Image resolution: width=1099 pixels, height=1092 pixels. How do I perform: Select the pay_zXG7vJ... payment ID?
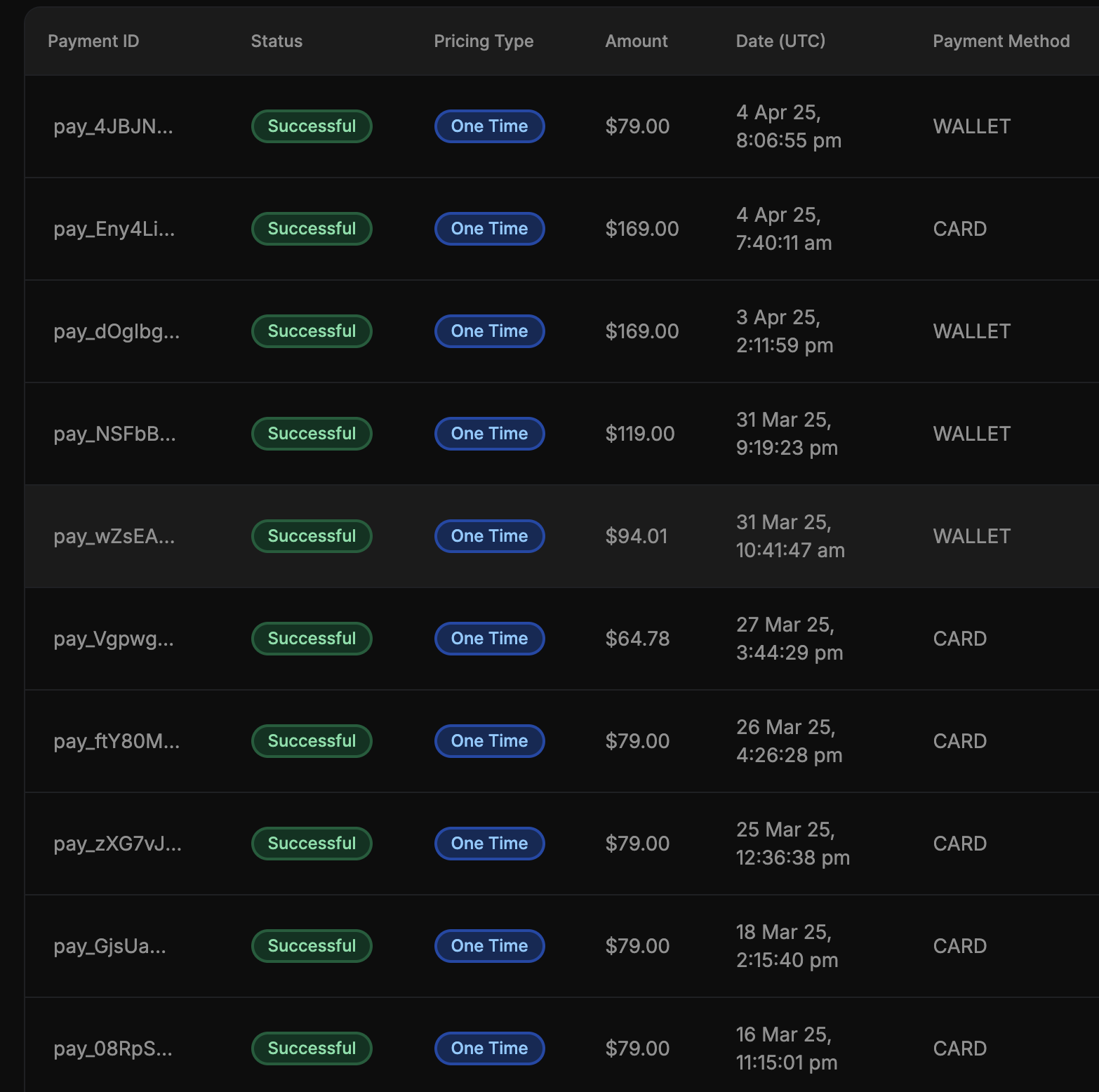coord(117,844)
